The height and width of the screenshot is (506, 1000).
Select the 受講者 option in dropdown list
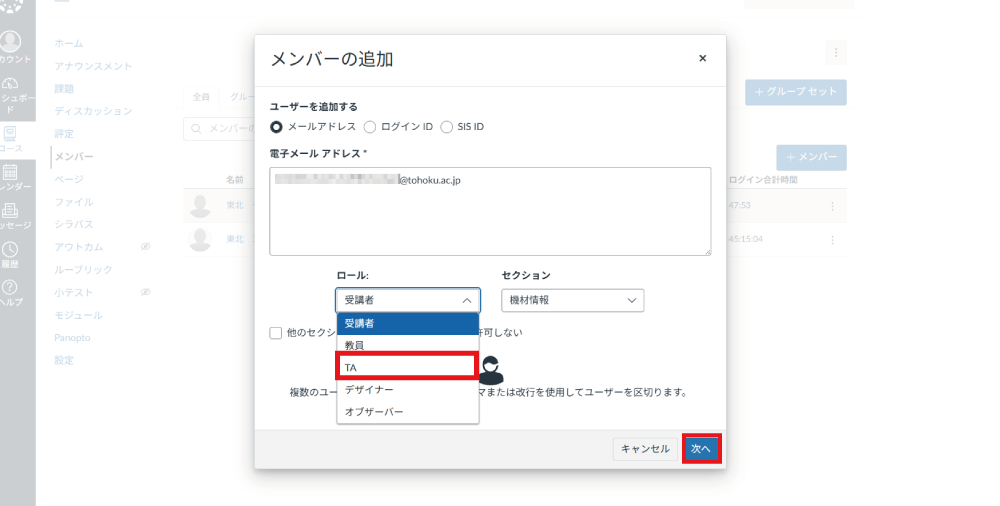click(x=408, y=324)
